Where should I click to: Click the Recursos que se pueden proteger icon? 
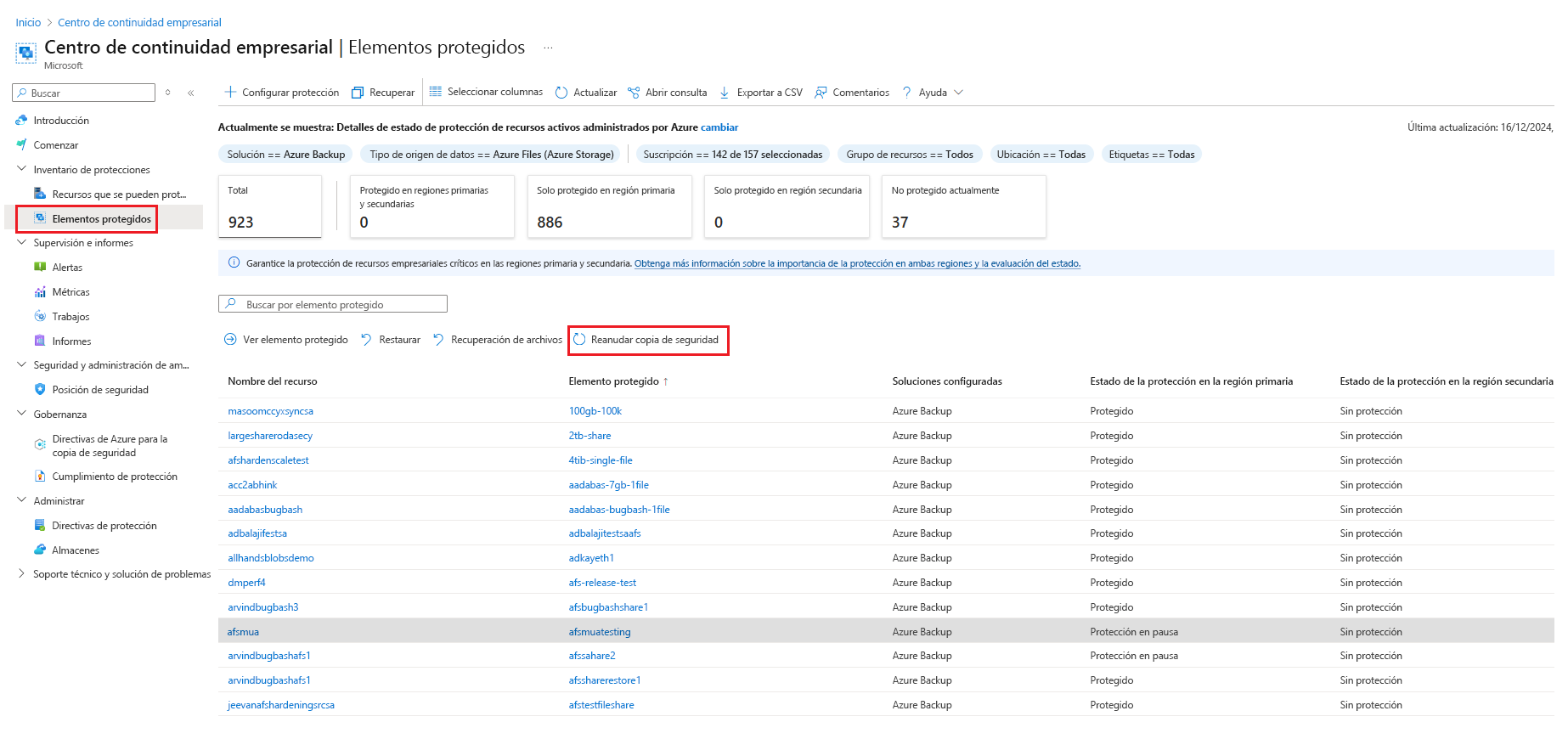(x=40, y=195)
